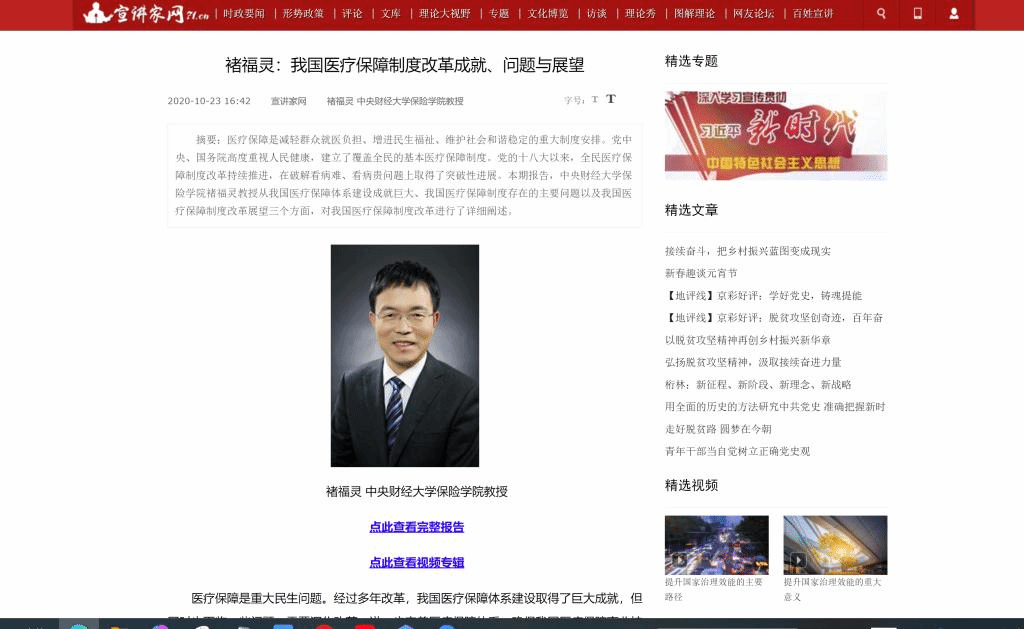Play the 提升国家治理效能的重大意义 video
Viewport: 1024px width, 629px height.
[835, 544]
